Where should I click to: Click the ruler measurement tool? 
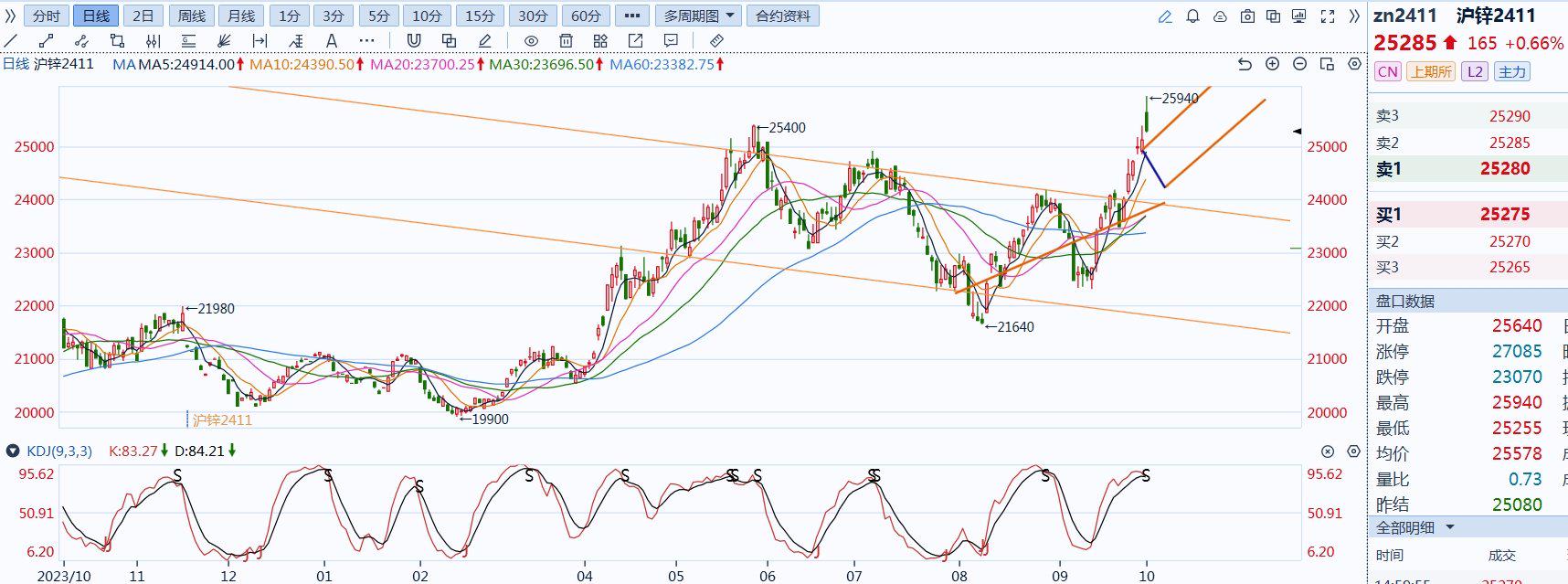(x=716, y=40)
